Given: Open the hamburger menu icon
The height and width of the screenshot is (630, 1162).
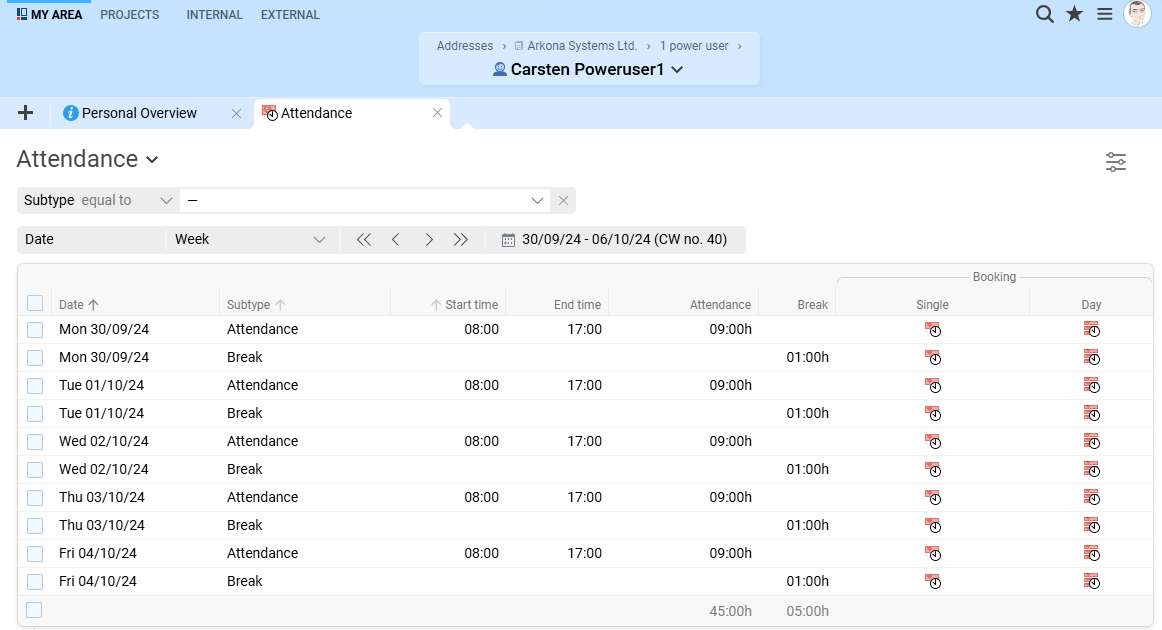Looking at the screenshot, I should coord(1104,14).
